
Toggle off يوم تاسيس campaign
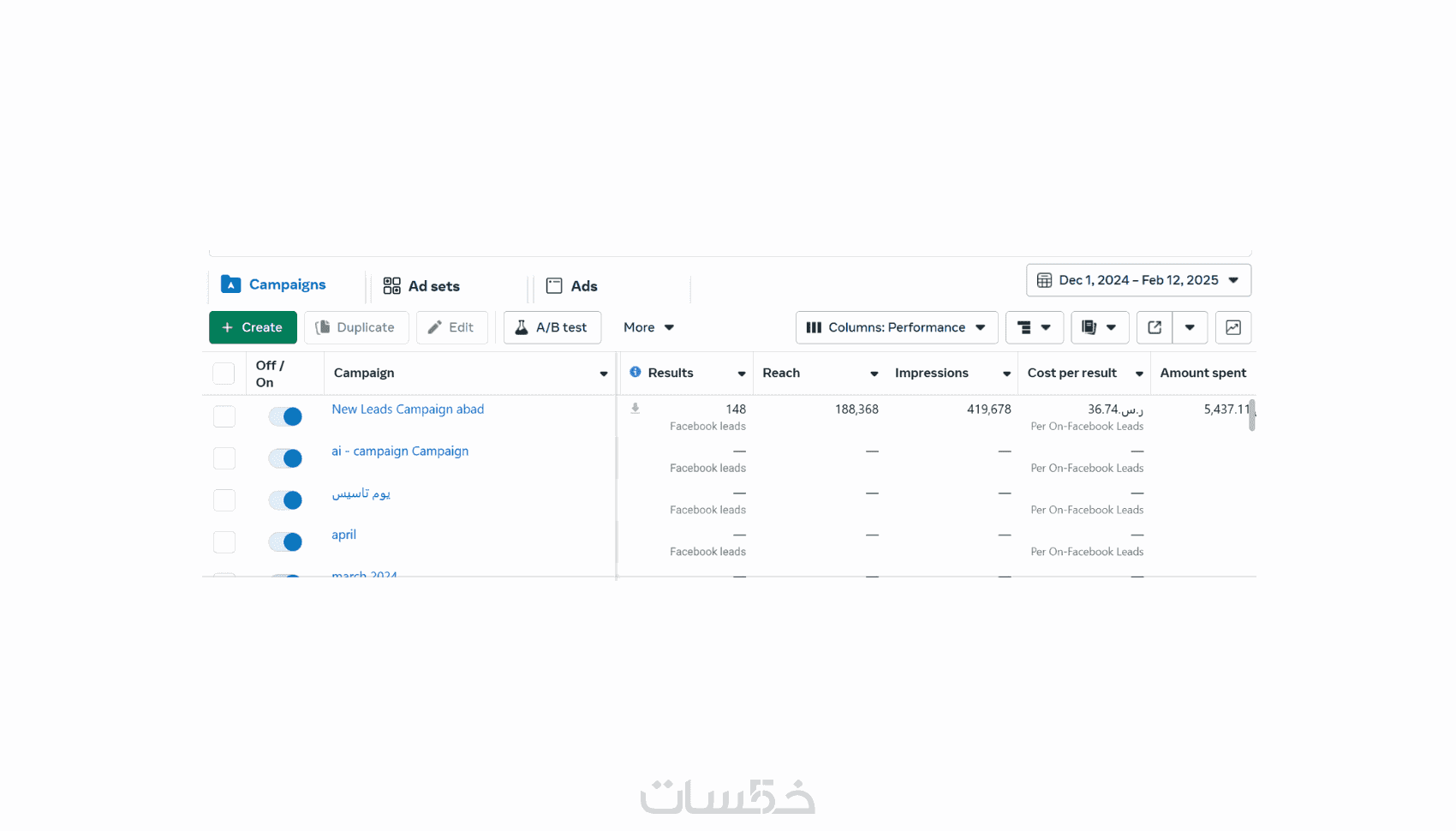(285, 500)
